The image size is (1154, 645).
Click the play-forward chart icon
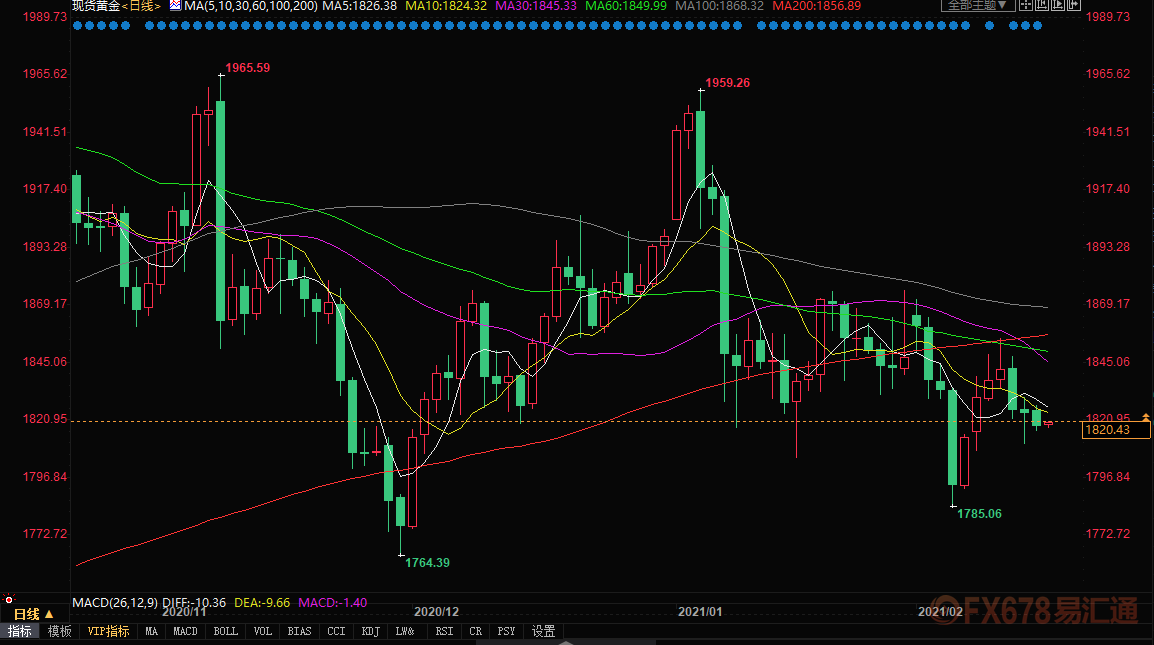click(1059, 6)
